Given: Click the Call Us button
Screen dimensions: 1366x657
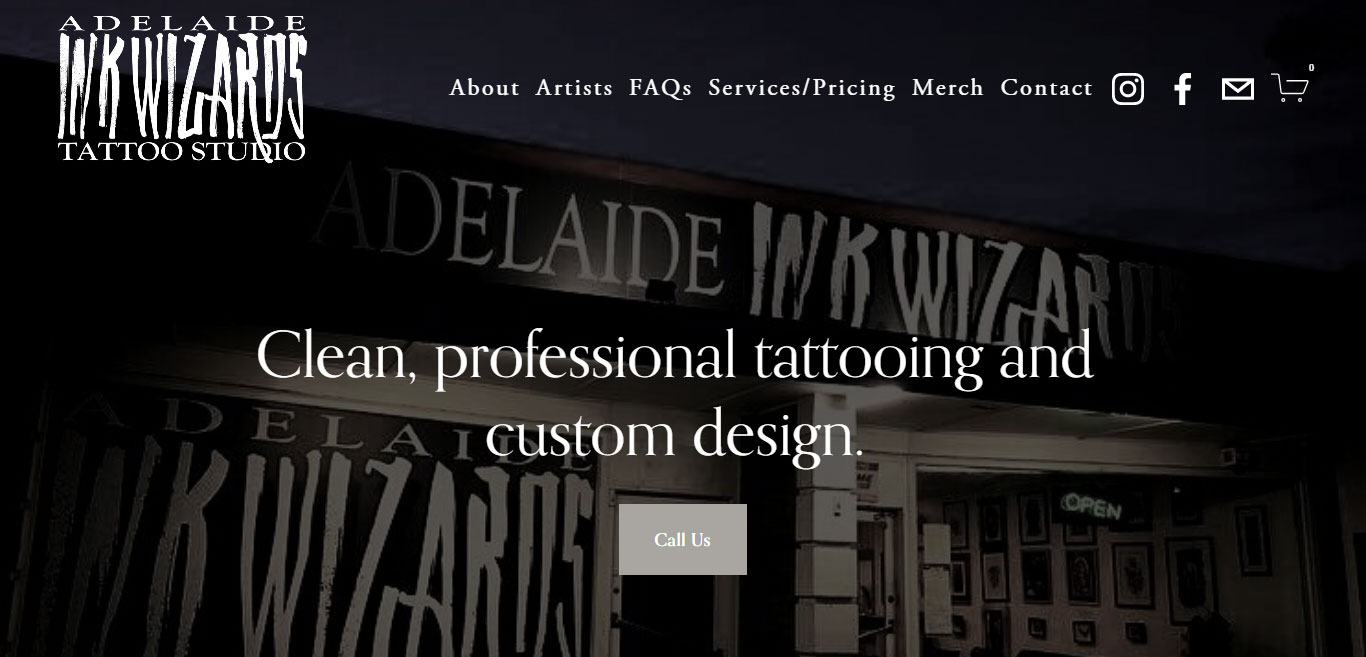Looking at the screenshot, I should [683, 539].
